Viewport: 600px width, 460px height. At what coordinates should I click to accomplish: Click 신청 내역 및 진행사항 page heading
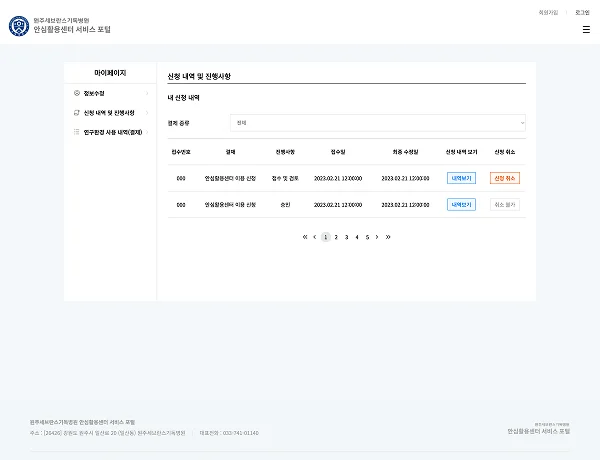199,76
